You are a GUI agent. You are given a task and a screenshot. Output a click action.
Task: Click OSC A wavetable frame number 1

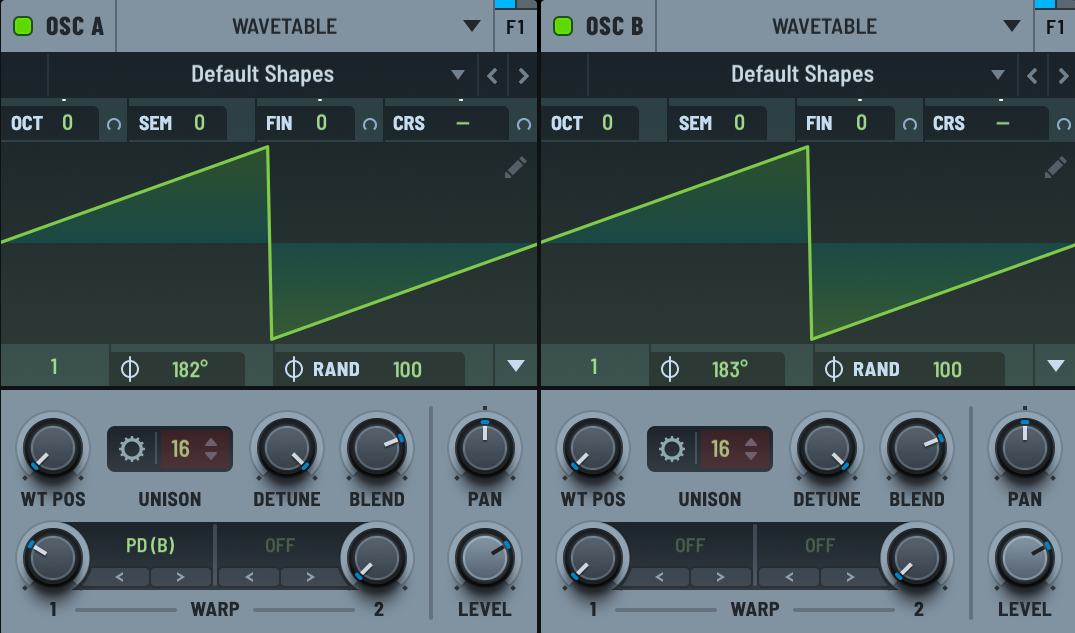tap(54, 367)
